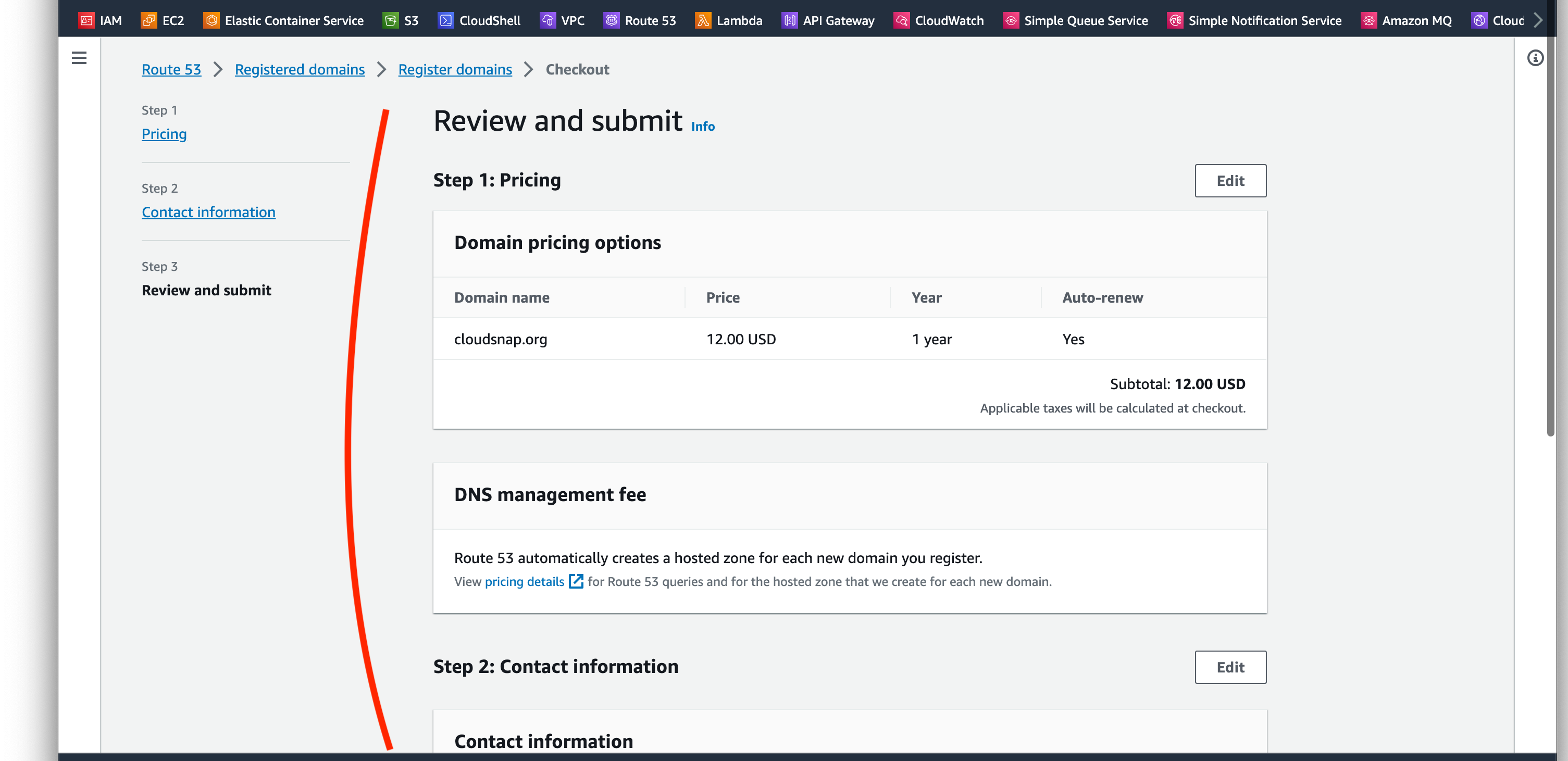This screenshot has height=761, width=1568.
Task: Click the DNS management fee heading
Action: (x=550, y=494)
